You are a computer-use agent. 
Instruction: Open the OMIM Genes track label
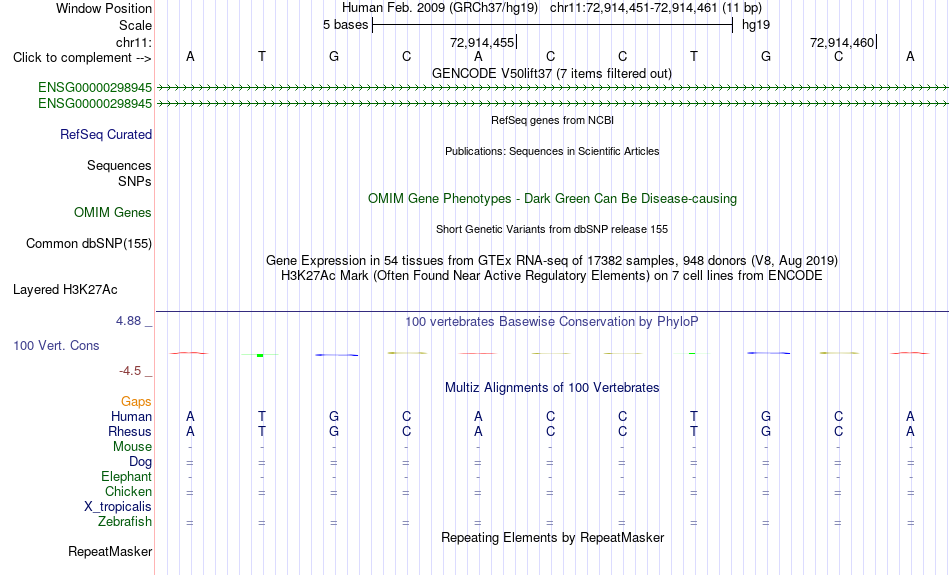tap(112, 213)
